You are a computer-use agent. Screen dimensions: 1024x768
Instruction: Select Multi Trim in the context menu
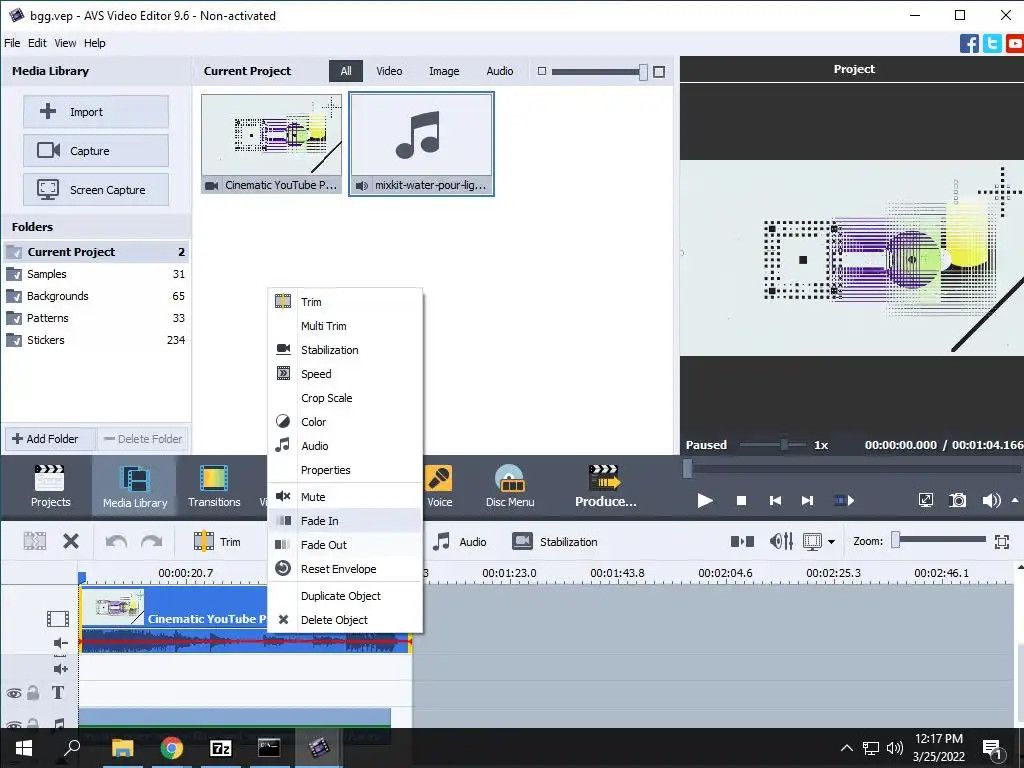coord(345,326)
